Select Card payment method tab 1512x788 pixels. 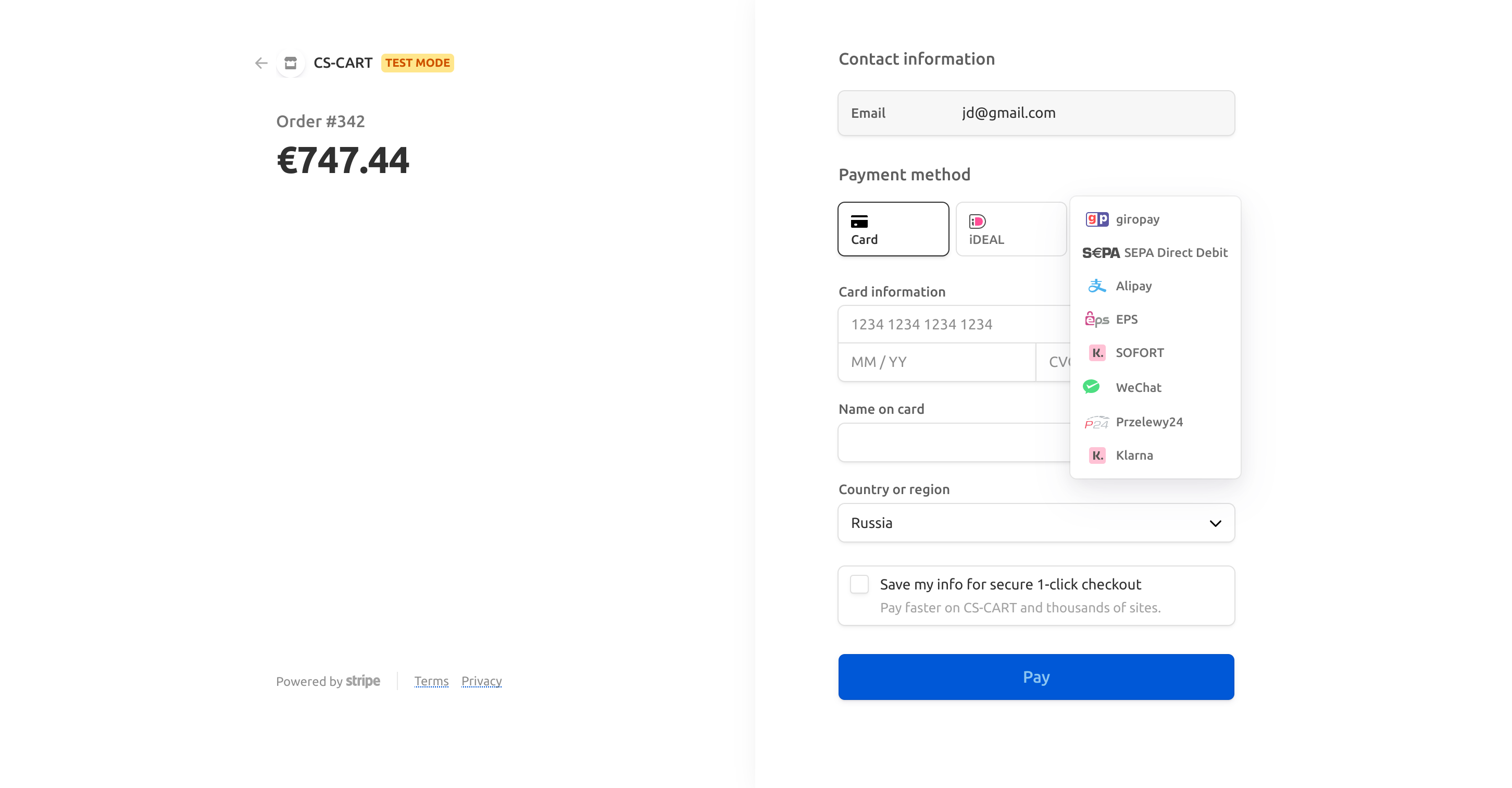893,228
